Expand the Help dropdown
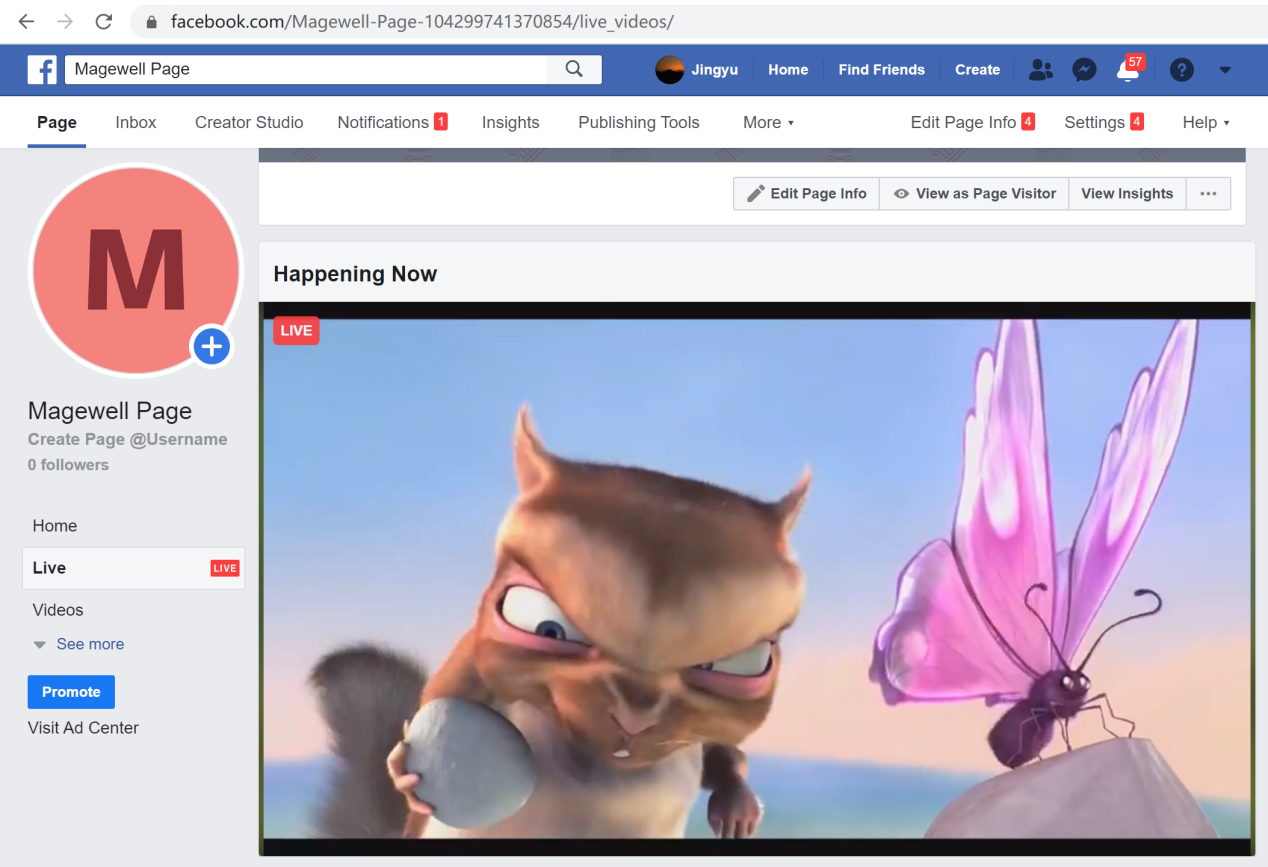 click(1205, 122)
